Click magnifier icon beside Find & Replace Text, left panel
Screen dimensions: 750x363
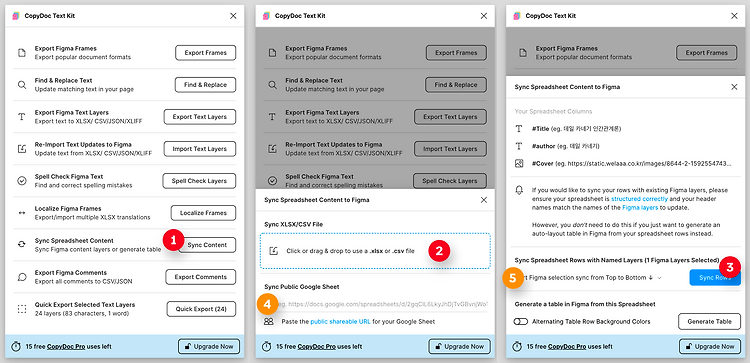click(x=22, y=85)
